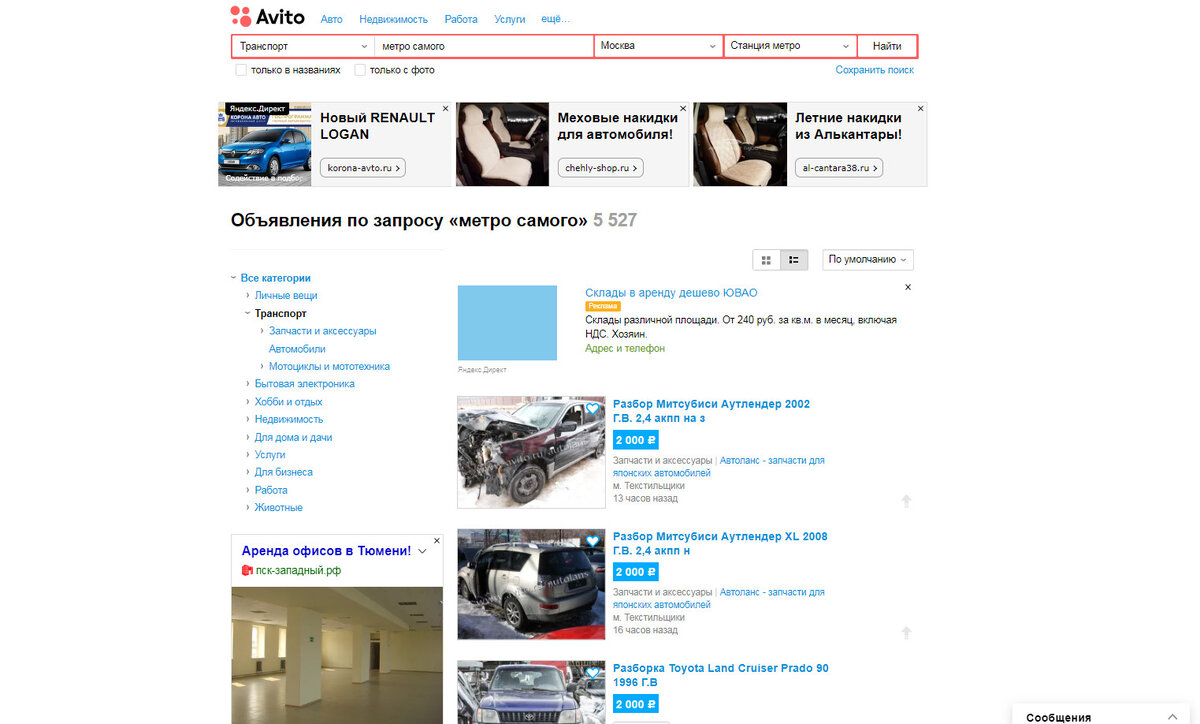Open ещё… in top navigation

pos(556,19)
